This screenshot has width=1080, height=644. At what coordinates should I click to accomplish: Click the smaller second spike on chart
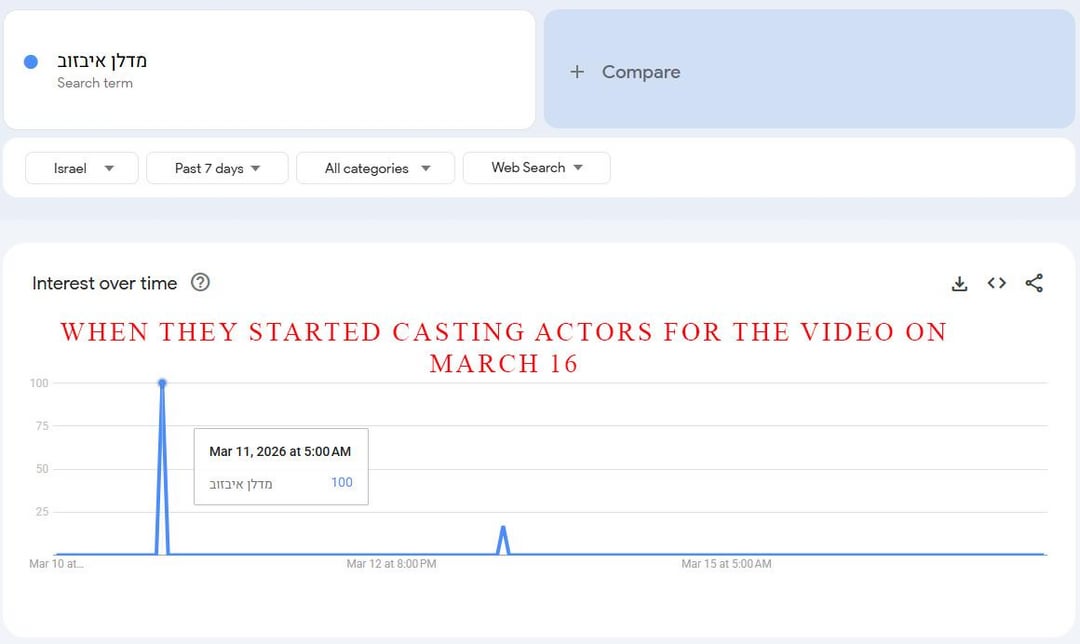click(503, 528)
